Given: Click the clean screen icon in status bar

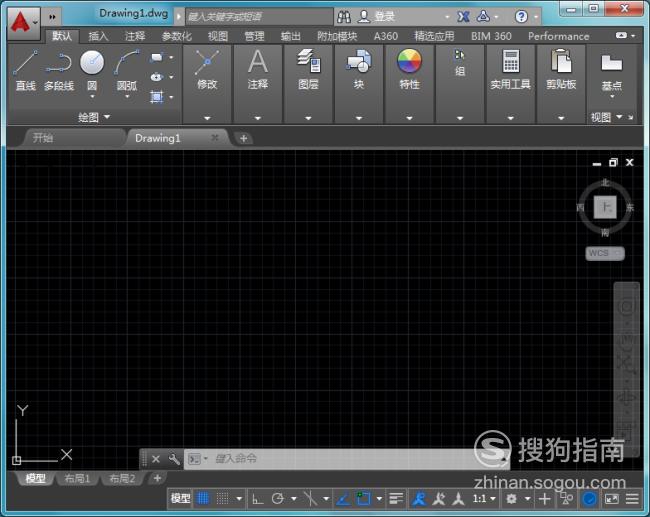Looking at the screenshot, I should pyautogui.click(x=612, y=498).
